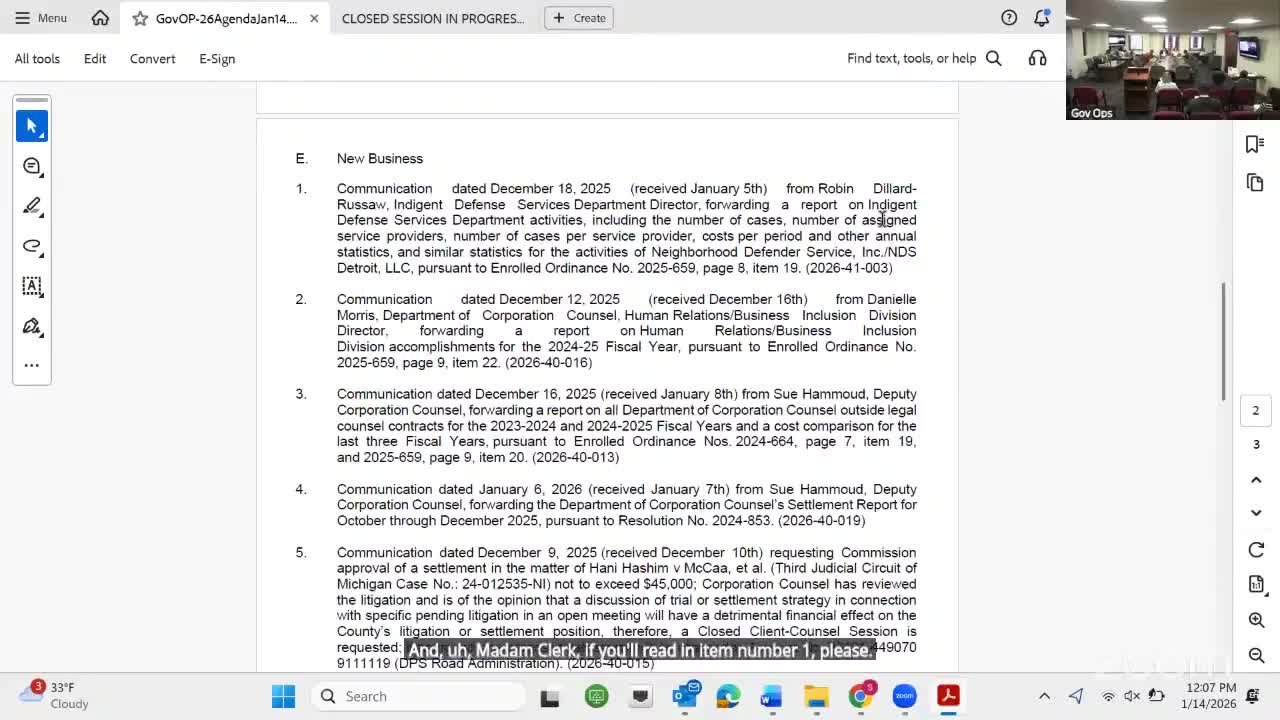Toggle actual size page view
Image resolution: width=1280 pixels, height=720 pixels.
coord(1256,584)
